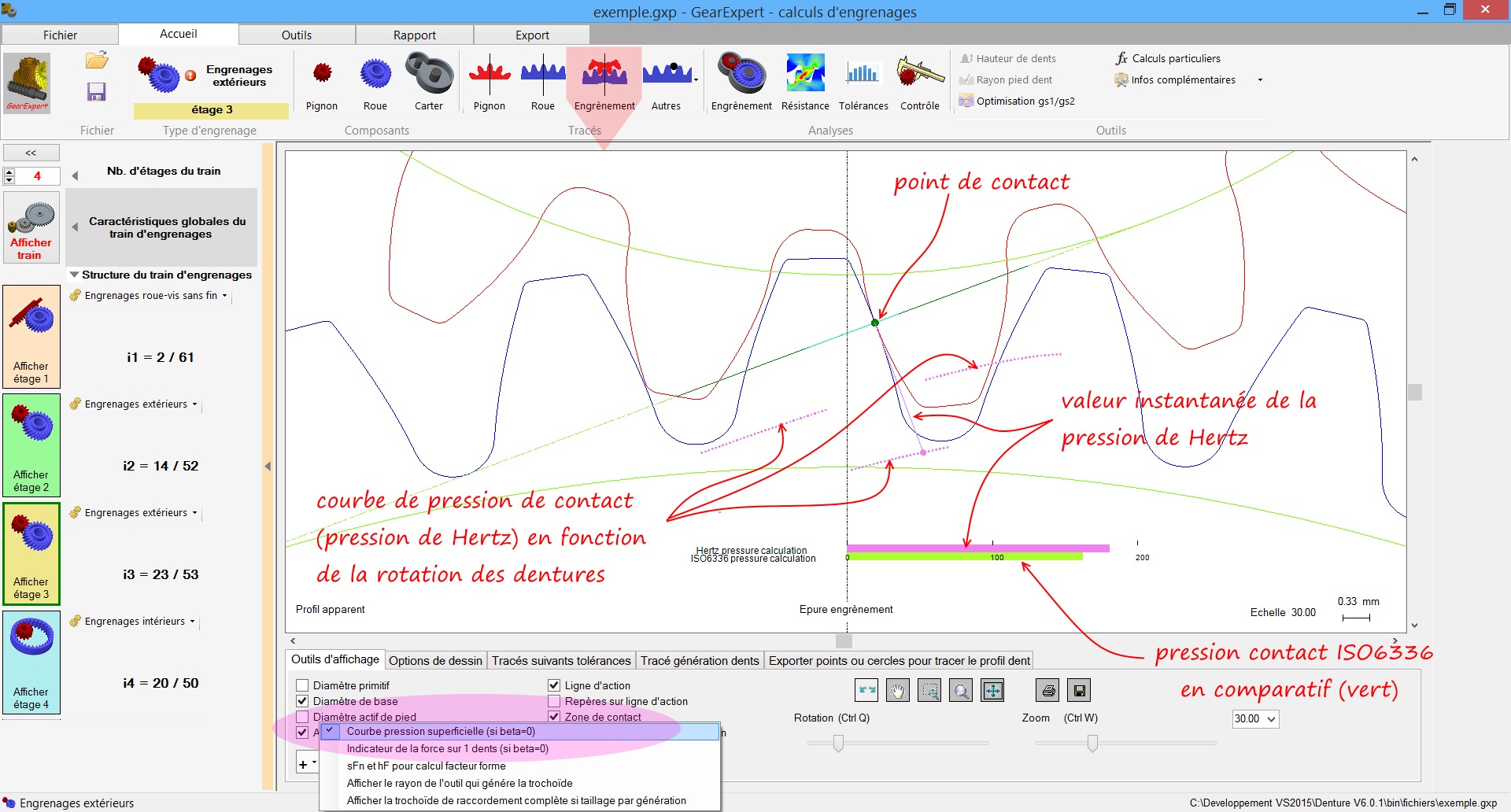1511x812 pixels.
Task: Select Indicateur de la force menu entry
Action: (519, 749)
